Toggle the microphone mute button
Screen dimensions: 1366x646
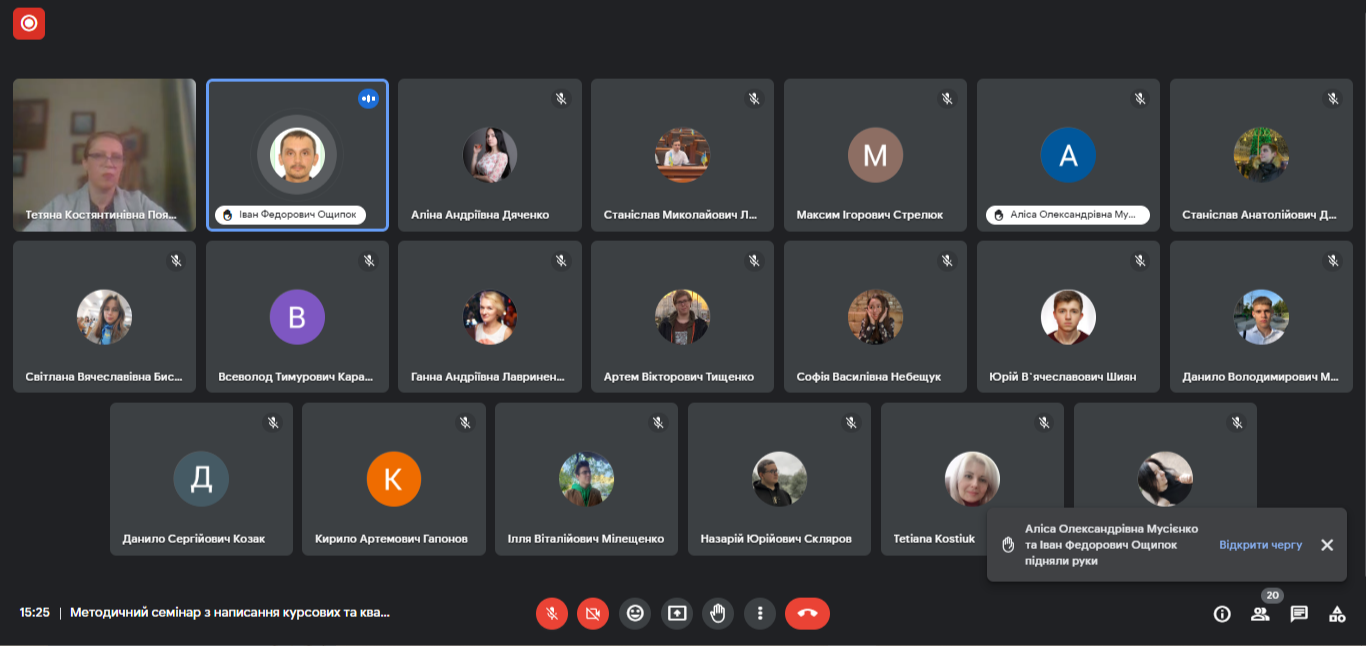[x=551, y=613]
